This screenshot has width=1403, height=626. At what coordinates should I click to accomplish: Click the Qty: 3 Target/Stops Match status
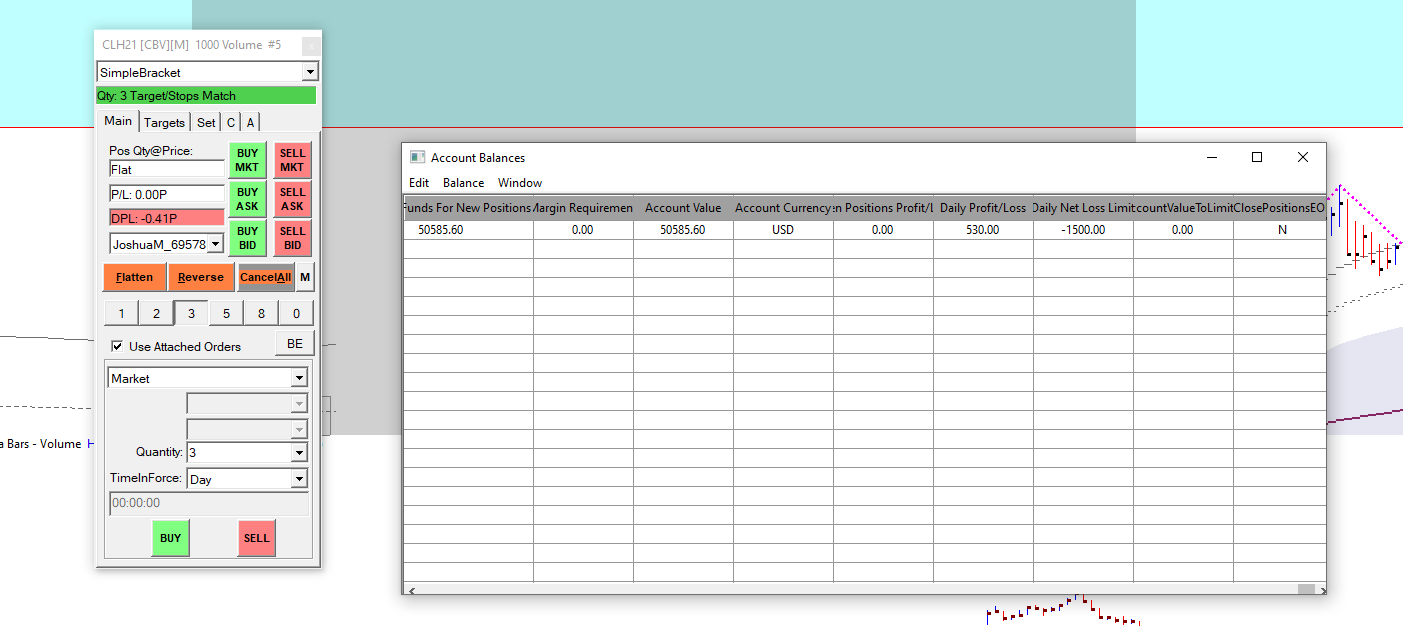206,96
